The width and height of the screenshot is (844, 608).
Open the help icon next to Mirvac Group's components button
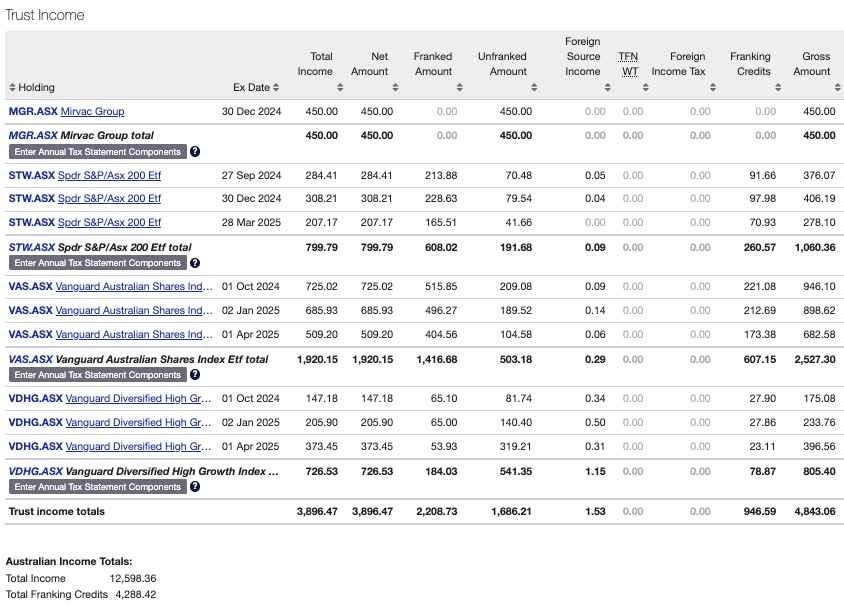click(193, 152)
